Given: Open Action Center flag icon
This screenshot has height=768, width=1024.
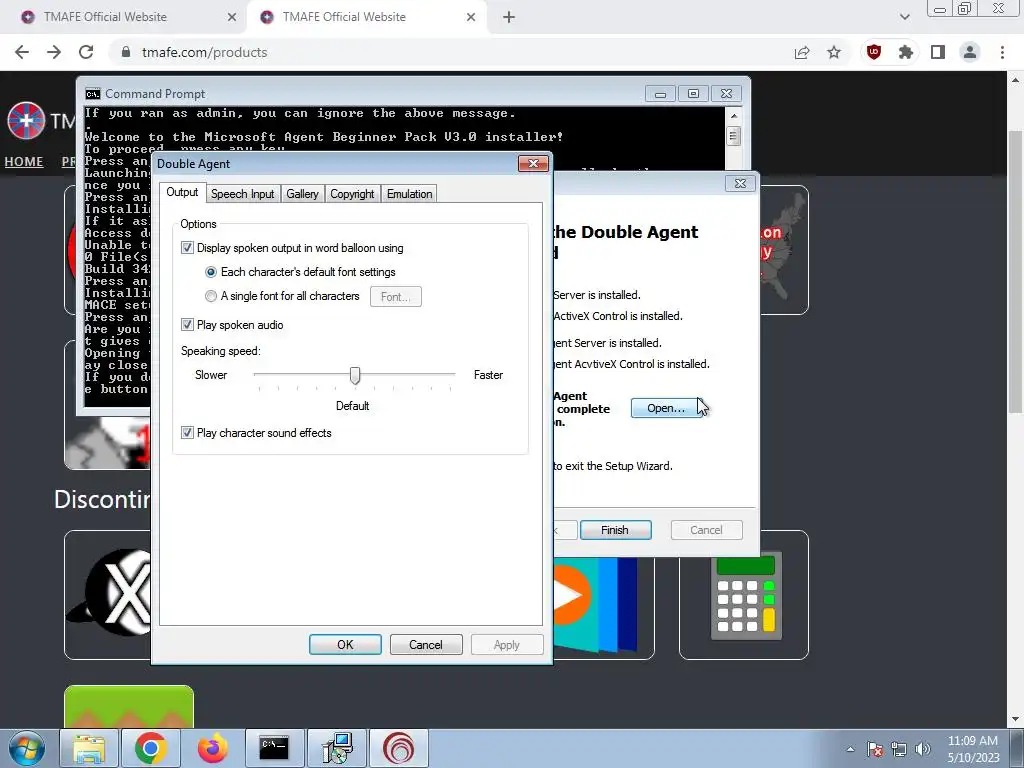Looking at the screenshot, I should (x=875, y=749).
